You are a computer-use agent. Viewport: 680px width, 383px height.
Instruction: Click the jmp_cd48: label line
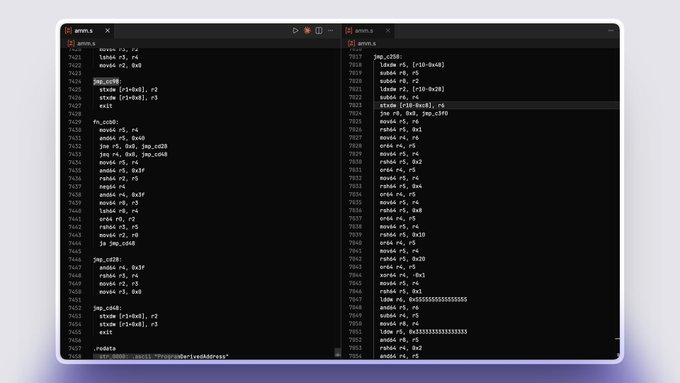coord(107,308)
